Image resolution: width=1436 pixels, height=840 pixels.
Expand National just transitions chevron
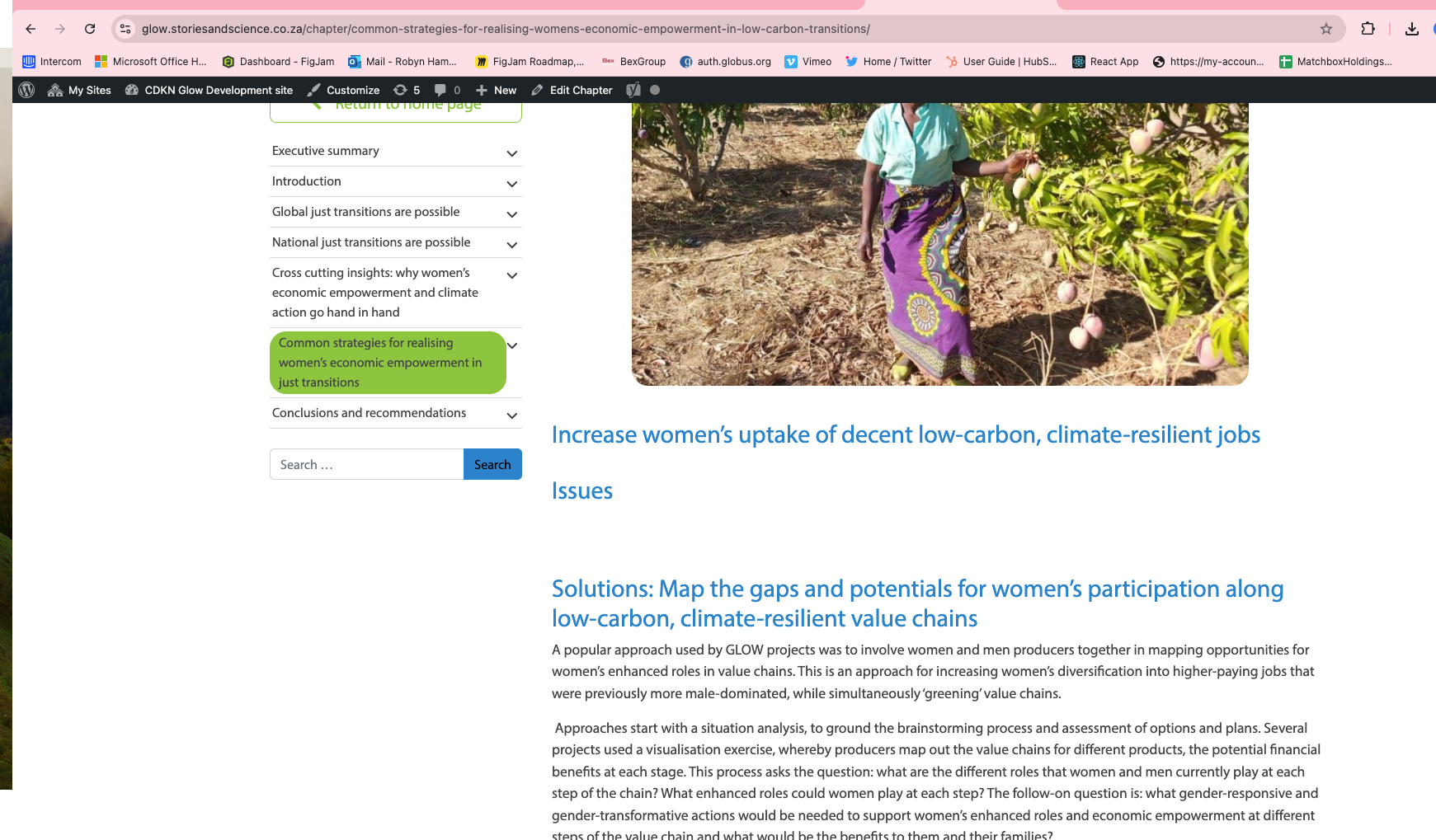click(x=511, y=245)
